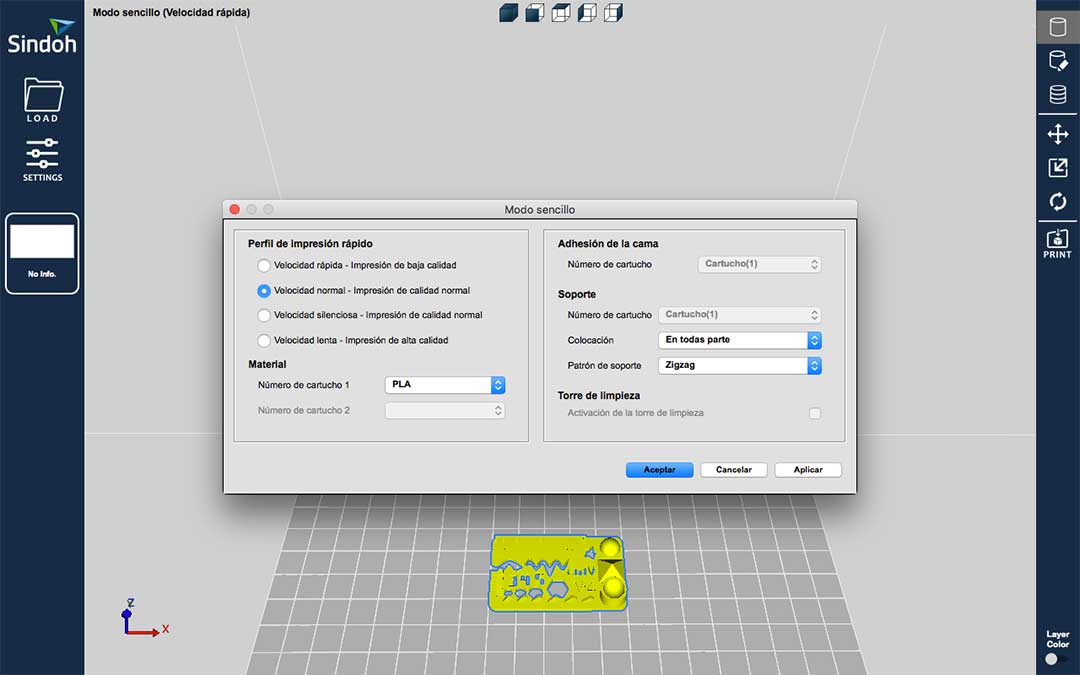Viewport: 1080px width, 675px height.
Task: Click the top cylinder icon in right sidebar
Action: 1058,27
